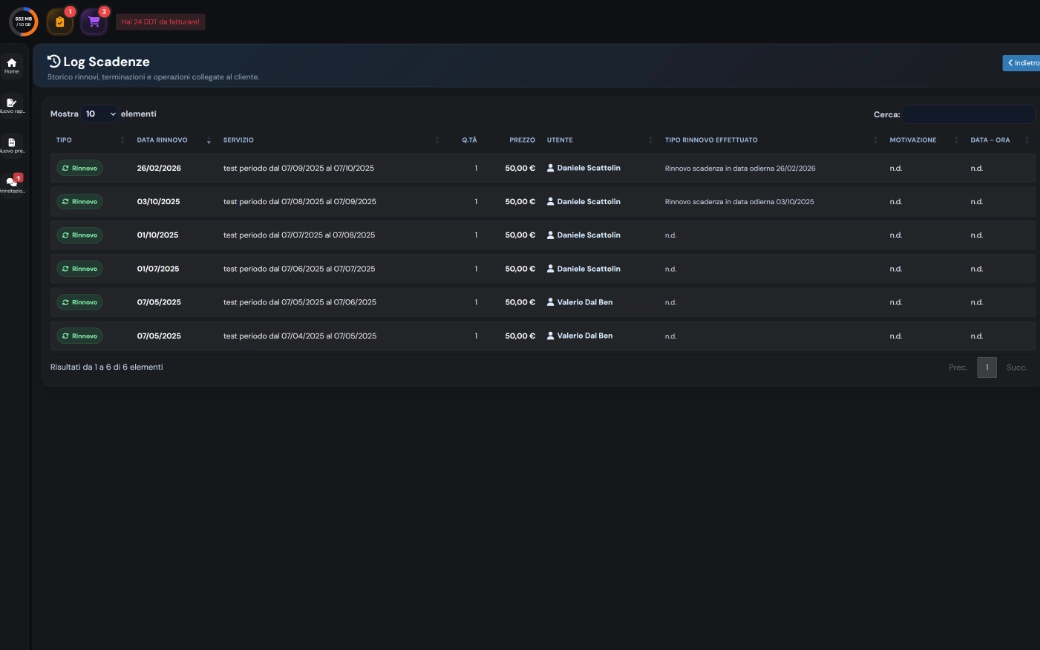The image size is (1040, 650).
Task: Click the Rinnovo badge in the 03/10/2025 row
Action: [x=80, y=202]
